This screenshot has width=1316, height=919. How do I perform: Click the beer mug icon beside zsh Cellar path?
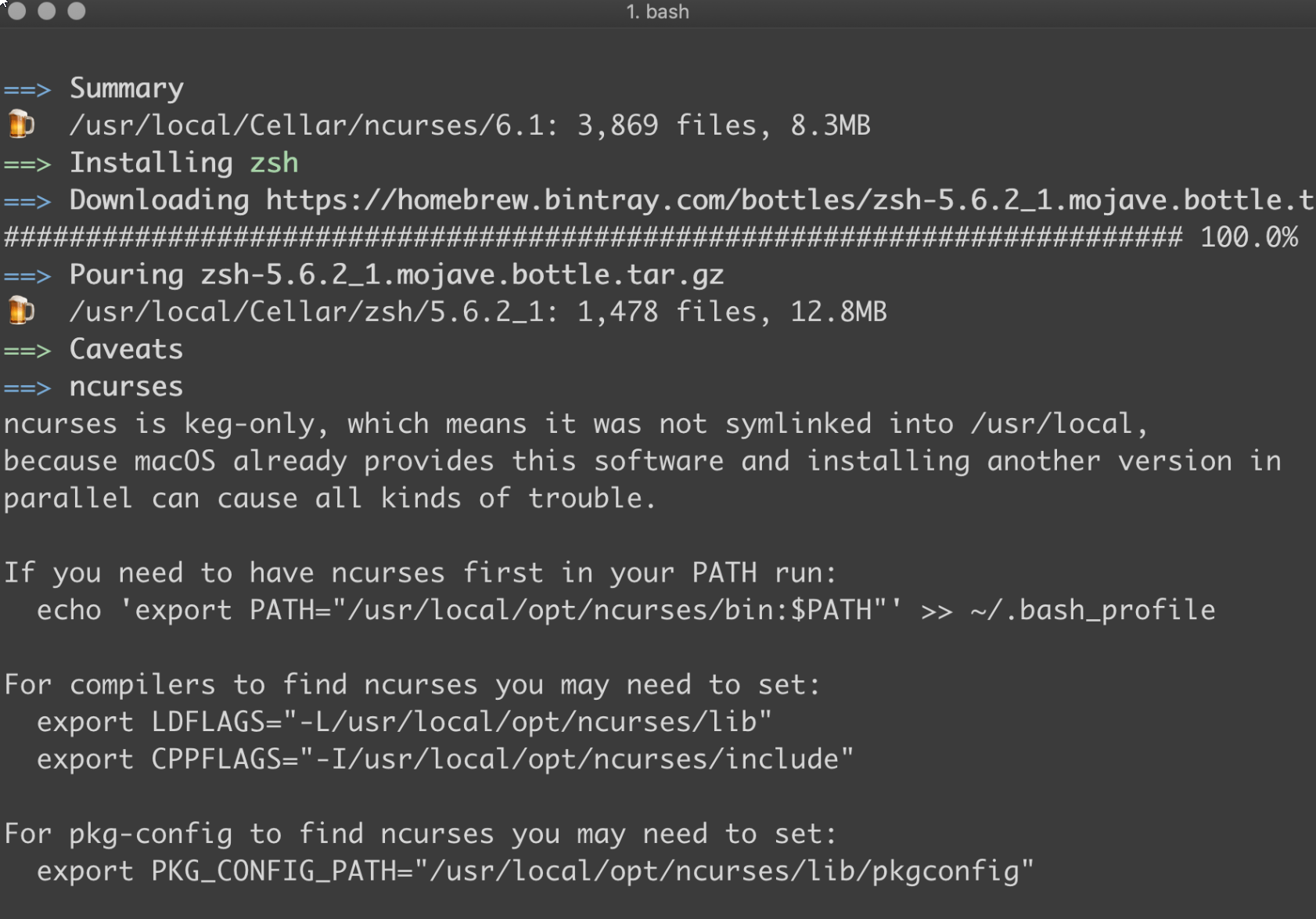(x=21, y=311)
